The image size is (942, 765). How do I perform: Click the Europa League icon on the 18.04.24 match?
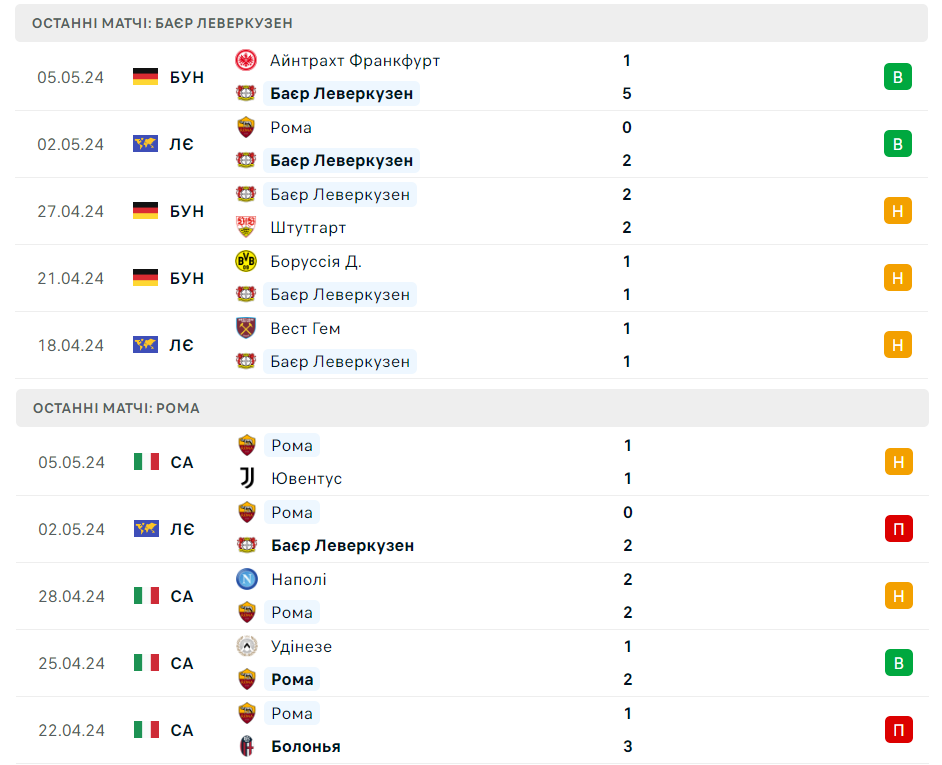click(x=146, y=345)
